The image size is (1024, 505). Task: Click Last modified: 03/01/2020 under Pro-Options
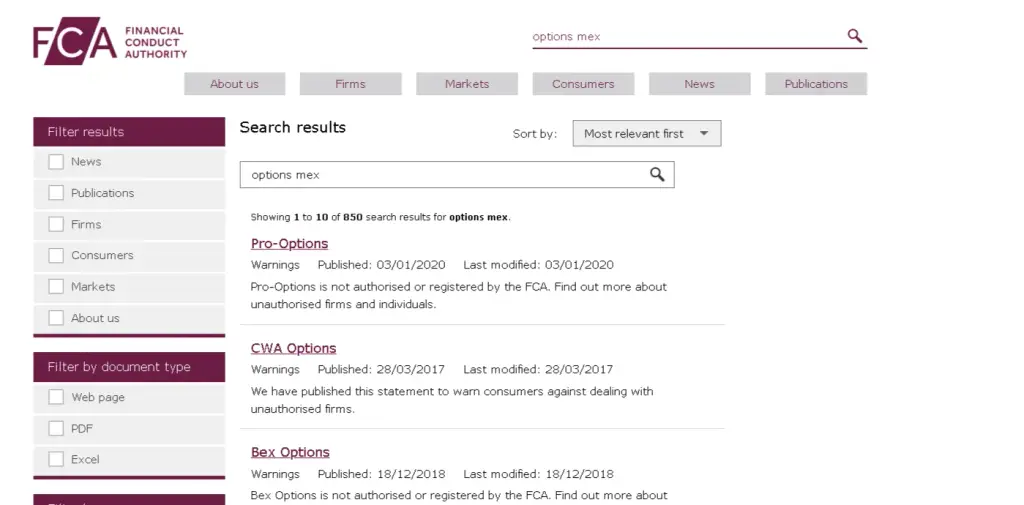coord(538,265)
